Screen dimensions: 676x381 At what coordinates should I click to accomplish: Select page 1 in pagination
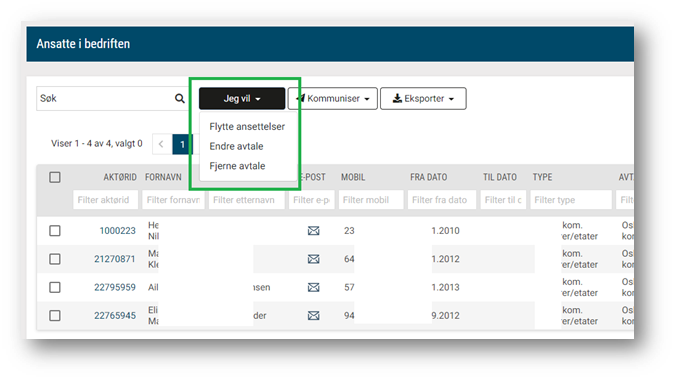182,144
